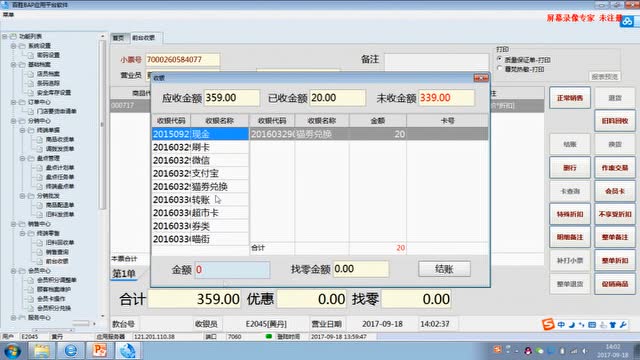The image size is (640, 360).
Task: Click the folder icon beside 销售中心
Action: coord(22,224)
